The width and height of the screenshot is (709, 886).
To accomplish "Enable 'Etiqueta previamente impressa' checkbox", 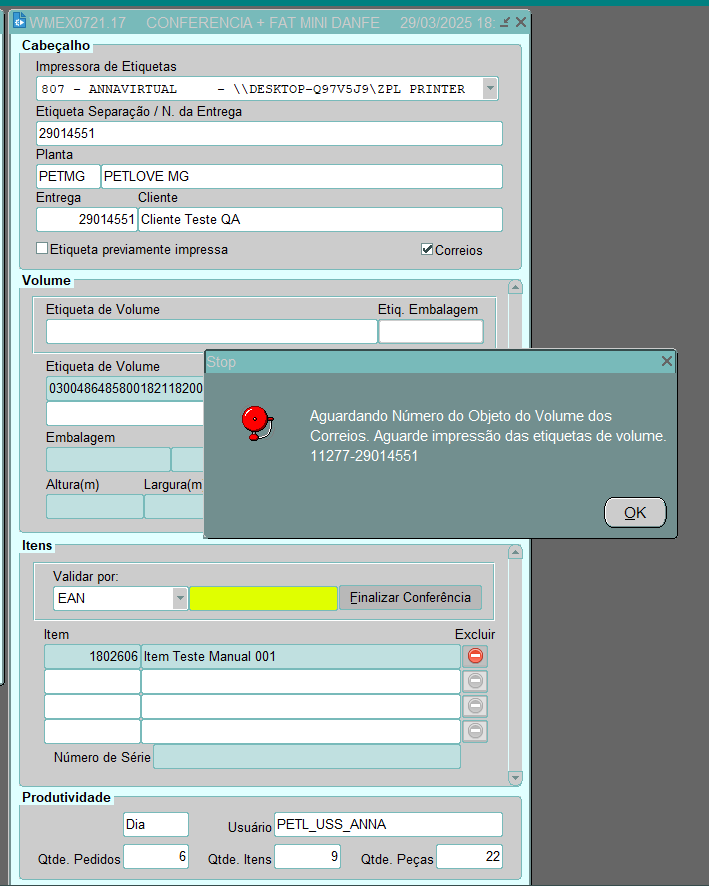I will tap(42, 248).
